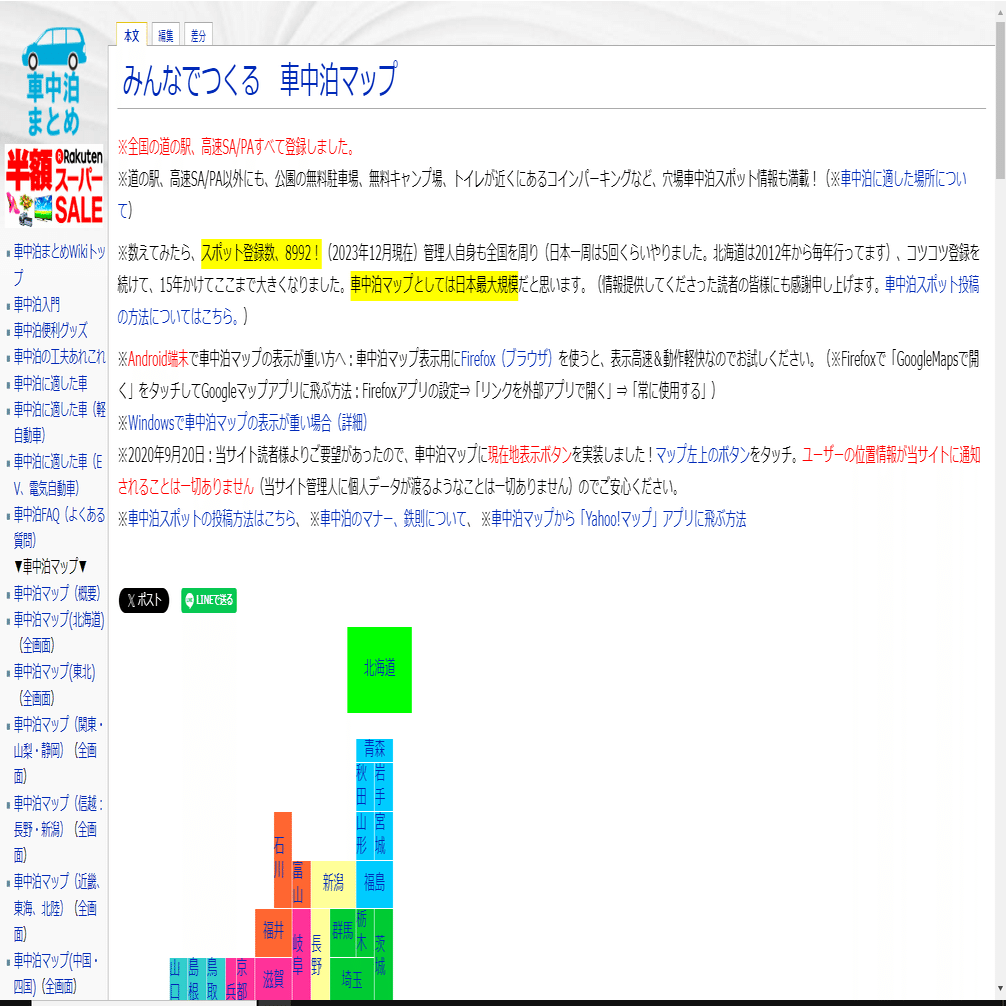The height and width of the screenshot is (1006, 1006).
Task: Select the 滋賀 map tile
Action: click(273, 978)
